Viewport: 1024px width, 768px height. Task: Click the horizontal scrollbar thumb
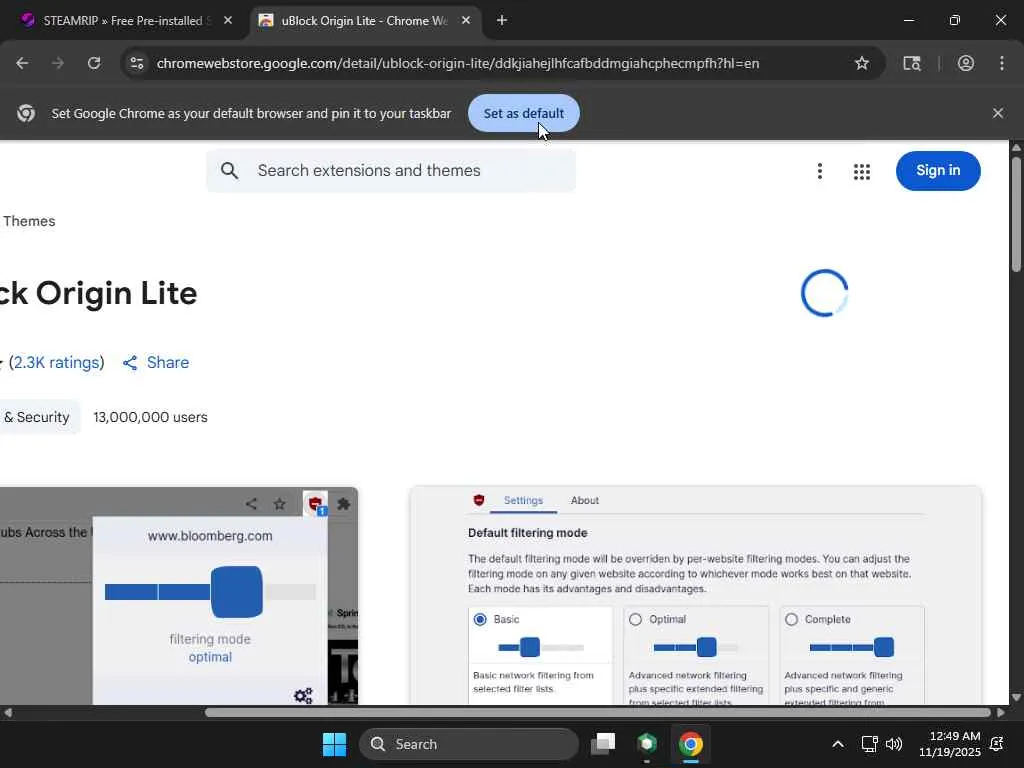(x=598, y=712)
